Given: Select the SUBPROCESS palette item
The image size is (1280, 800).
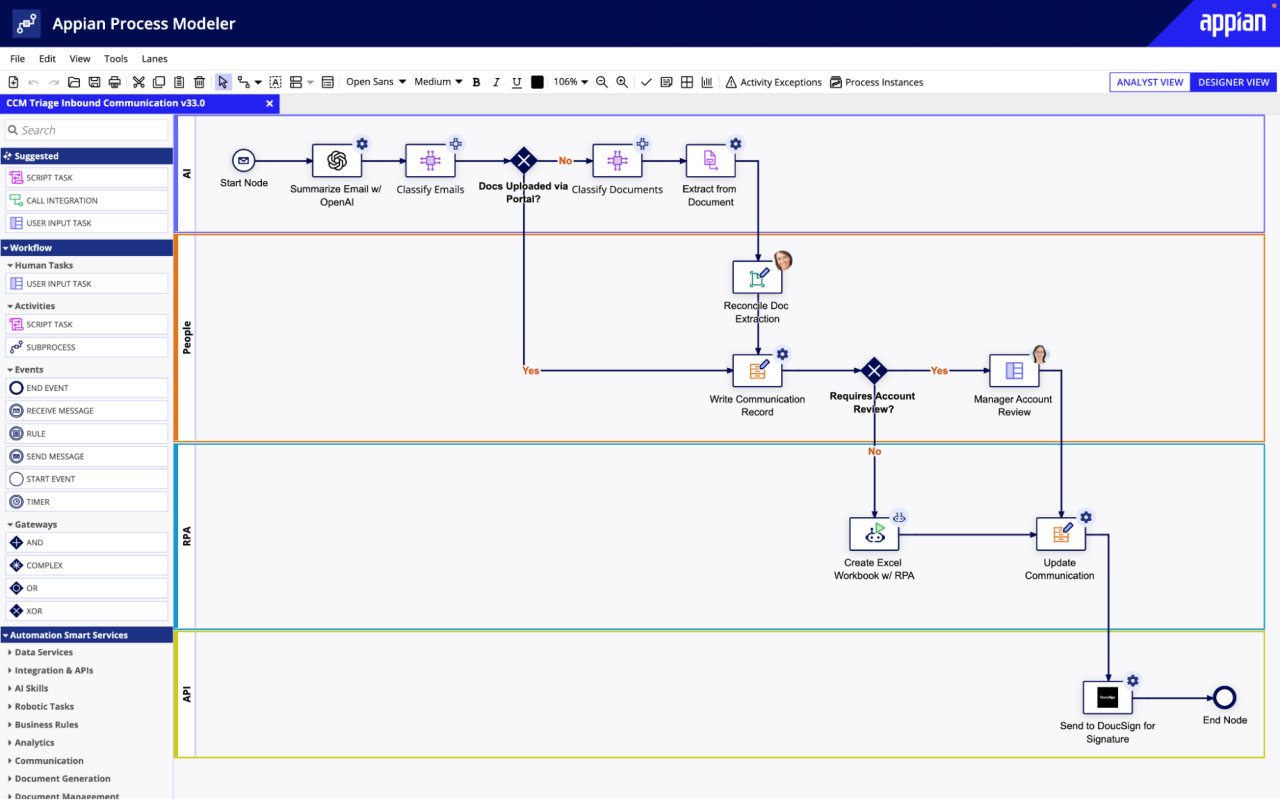Looking at the screenshot, I should click(x=87, y=347).
